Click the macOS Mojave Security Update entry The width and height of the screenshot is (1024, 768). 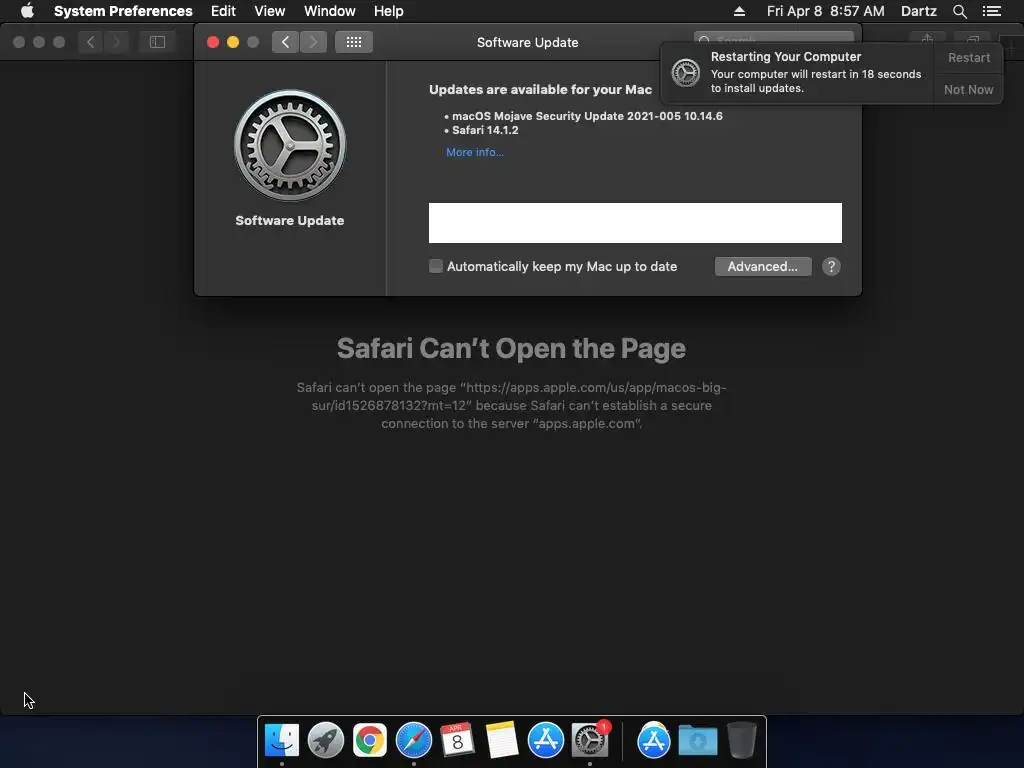(x=587, y=116)
